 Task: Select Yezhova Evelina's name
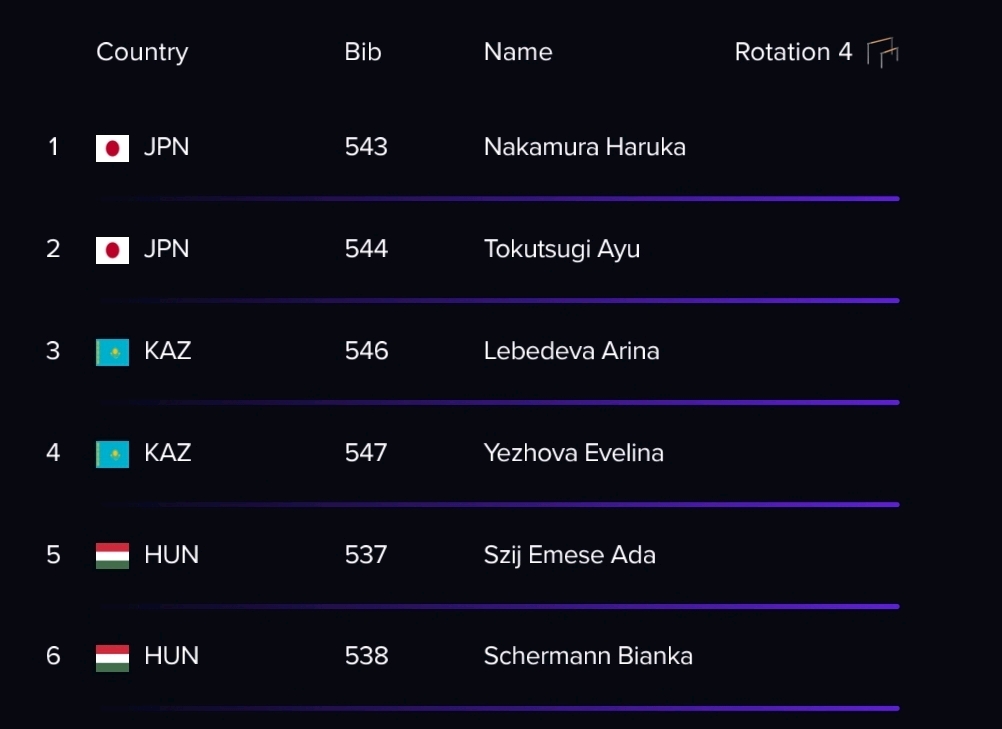tap(573, 453)
